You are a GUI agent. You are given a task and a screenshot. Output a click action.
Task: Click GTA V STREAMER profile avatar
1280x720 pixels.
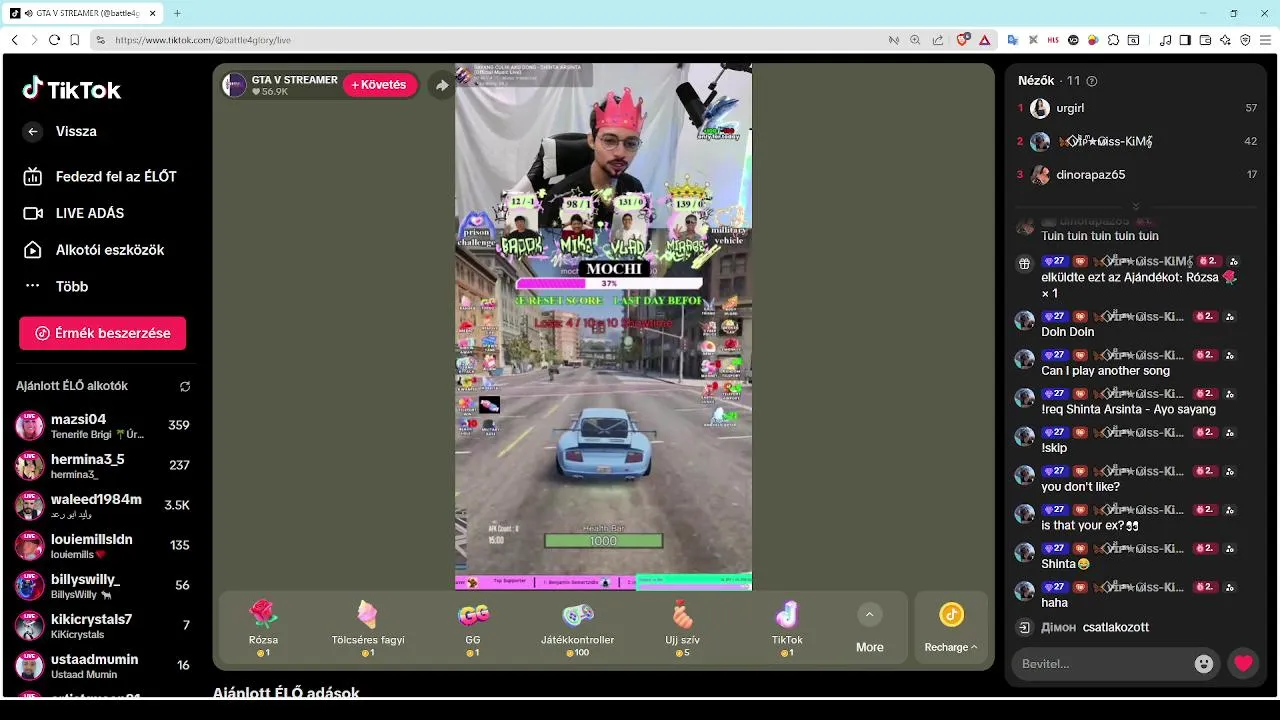(x=235, y=85)
